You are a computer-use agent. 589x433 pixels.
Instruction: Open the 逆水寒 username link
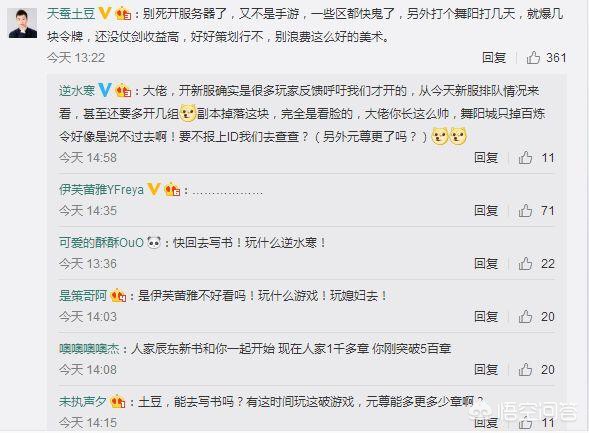77,91
